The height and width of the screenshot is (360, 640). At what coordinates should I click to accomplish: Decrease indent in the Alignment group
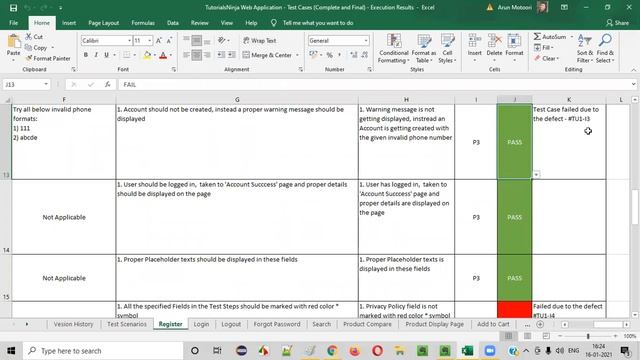point(221,55)
